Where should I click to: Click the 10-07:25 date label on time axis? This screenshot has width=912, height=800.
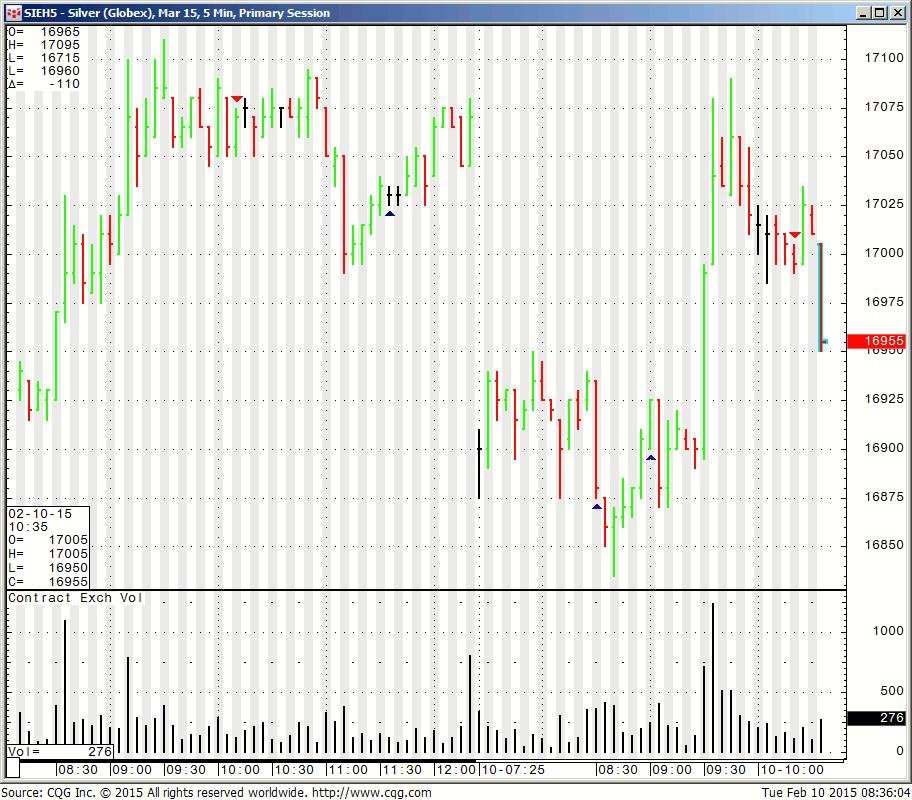pos(513,770)
